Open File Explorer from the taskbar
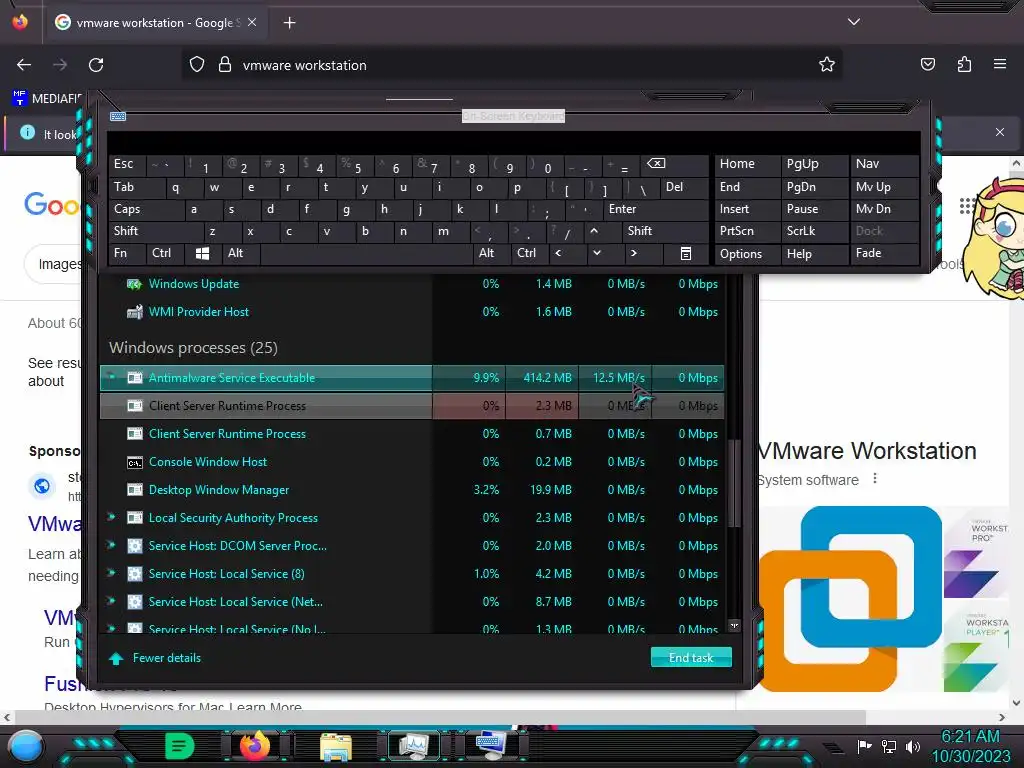 coord(336,746)
